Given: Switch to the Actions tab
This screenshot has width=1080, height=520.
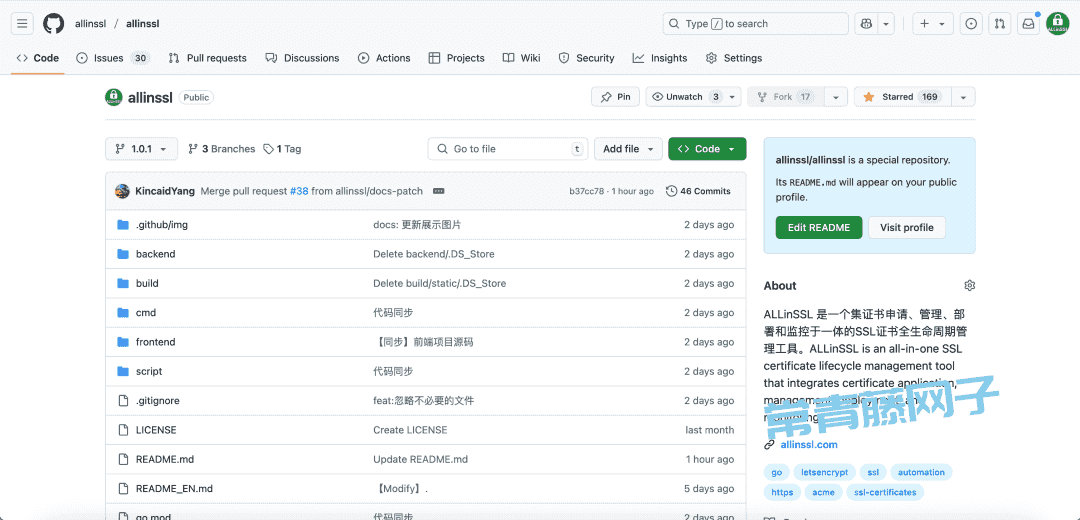Looking at the screenshot, I should pyautogui.click(x=384, y=58).
